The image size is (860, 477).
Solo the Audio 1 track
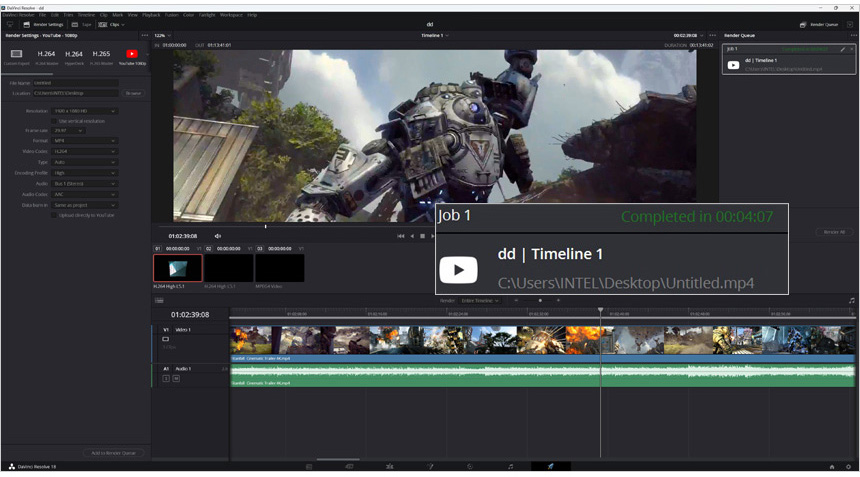click(x=166, y=379)
